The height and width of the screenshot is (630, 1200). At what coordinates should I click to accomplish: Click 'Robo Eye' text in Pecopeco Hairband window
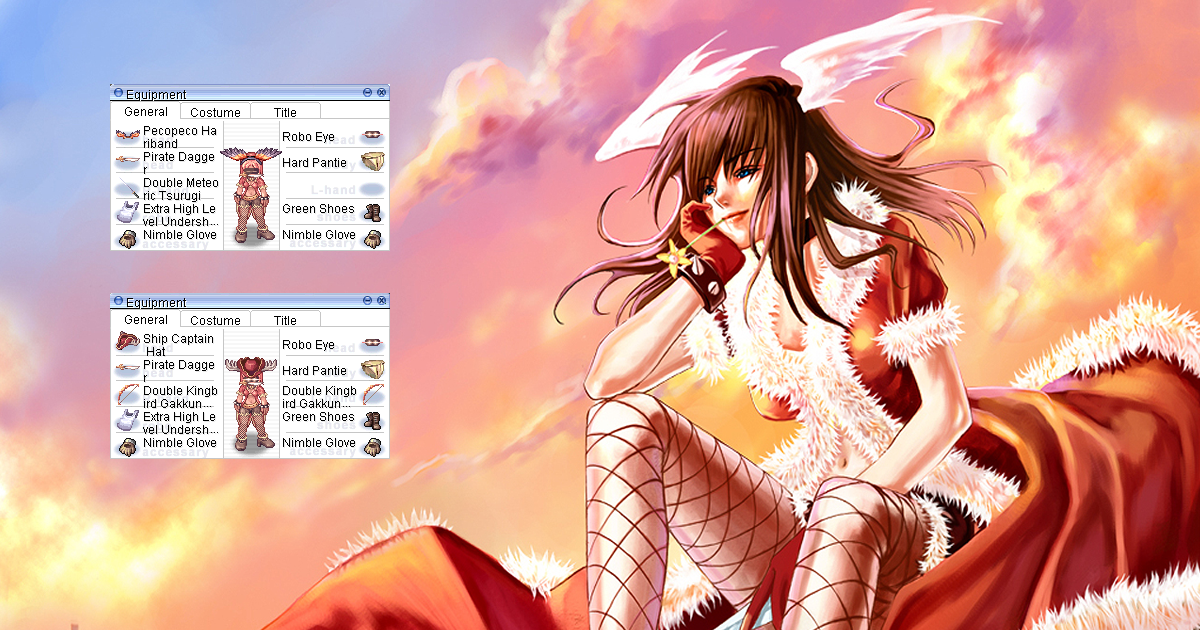click(x=309, y=136)
